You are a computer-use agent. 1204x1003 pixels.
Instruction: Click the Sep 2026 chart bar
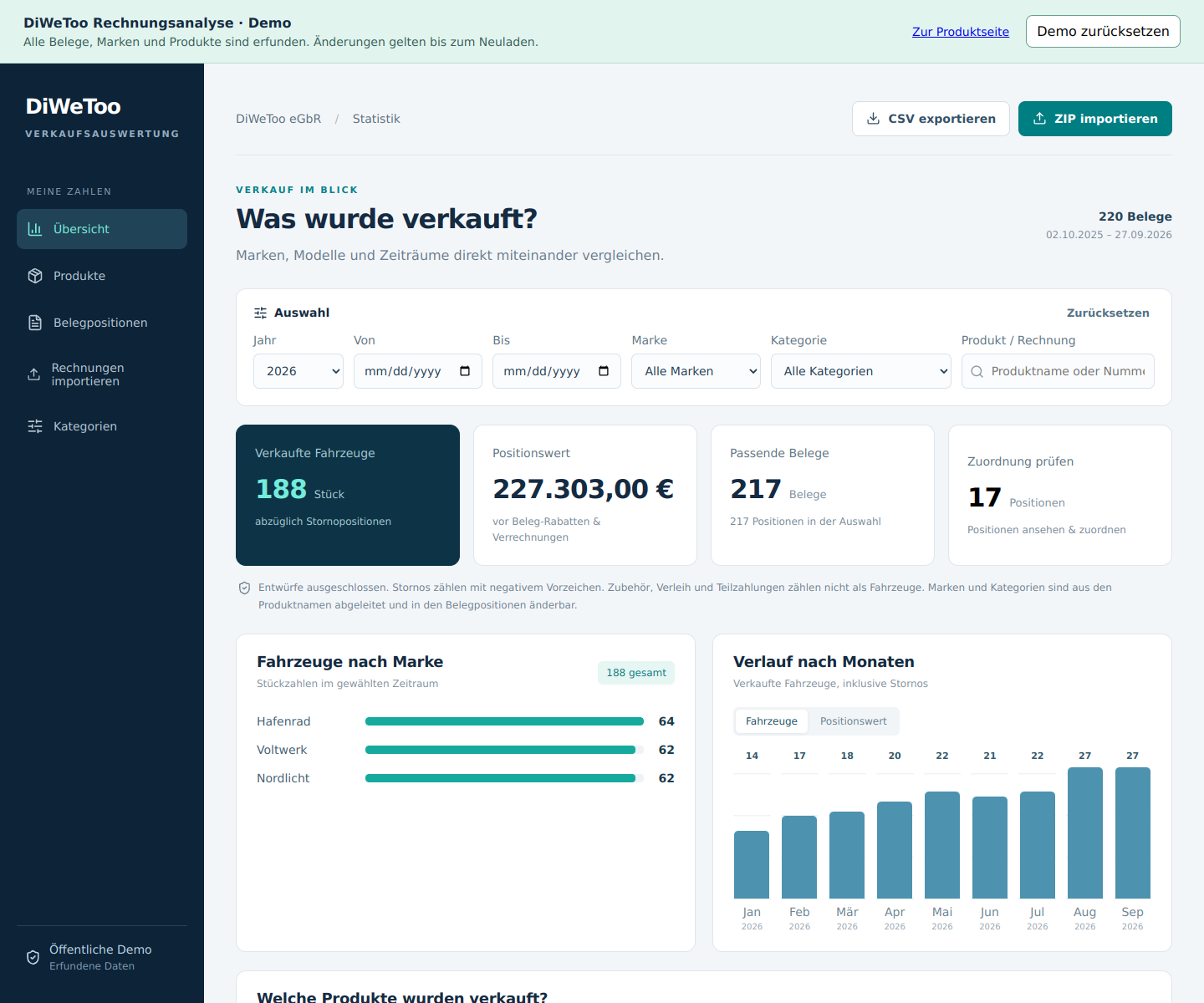(1132, 832)
